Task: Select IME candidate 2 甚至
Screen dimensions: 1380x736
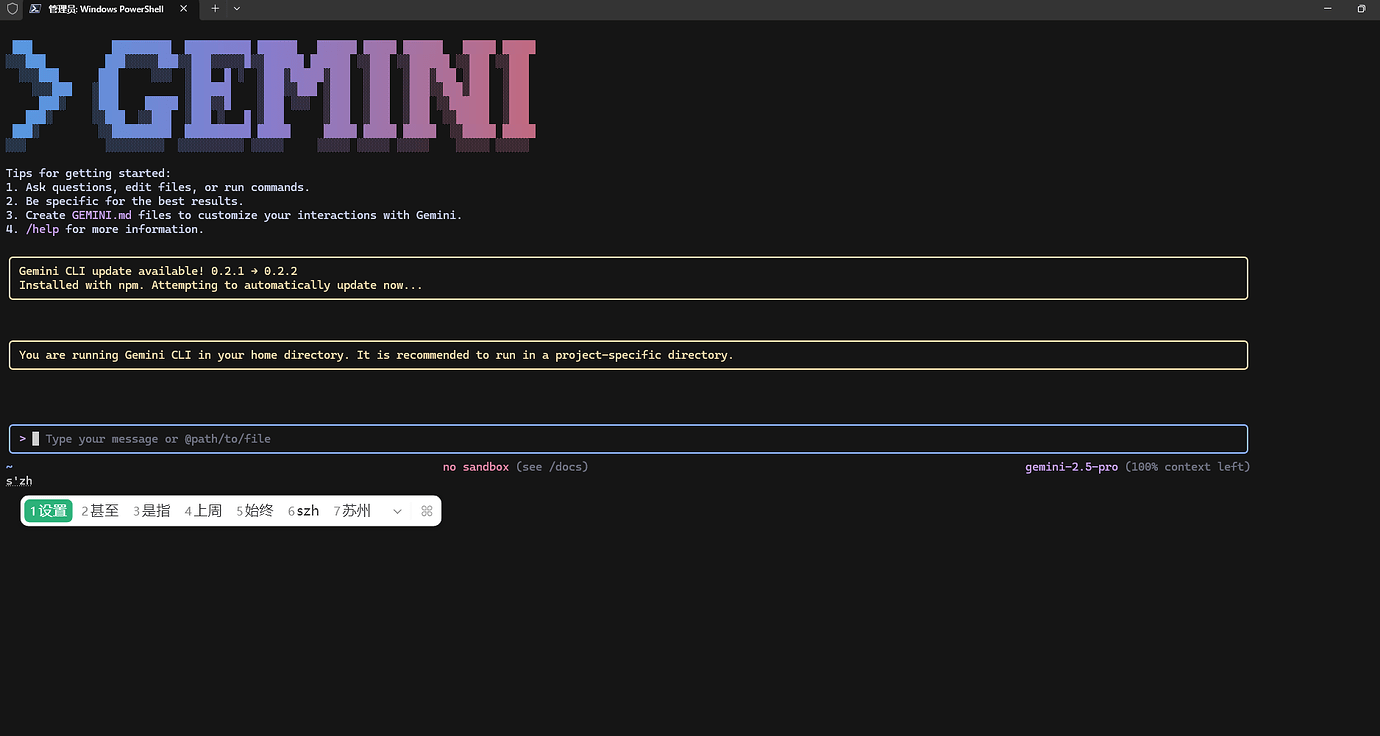Action: click(x=100, y=511)
